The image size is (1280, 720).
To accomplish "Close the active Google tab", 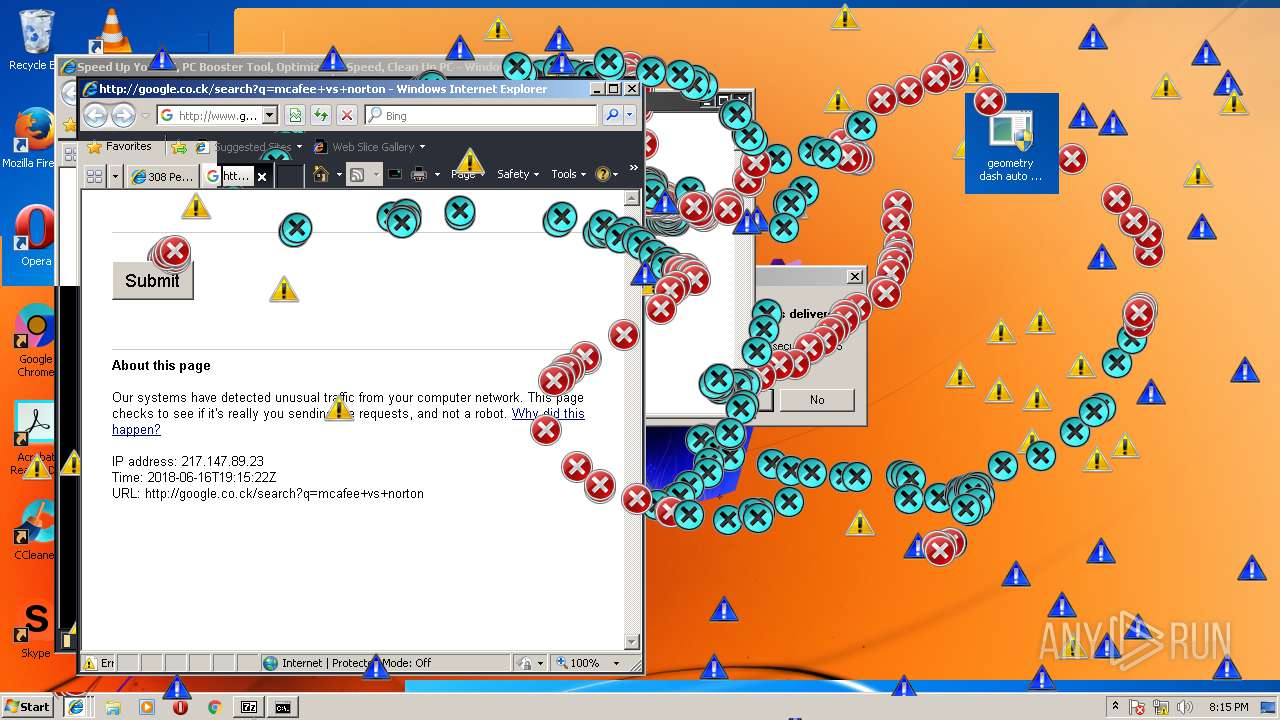I will [x=262, y=177].
